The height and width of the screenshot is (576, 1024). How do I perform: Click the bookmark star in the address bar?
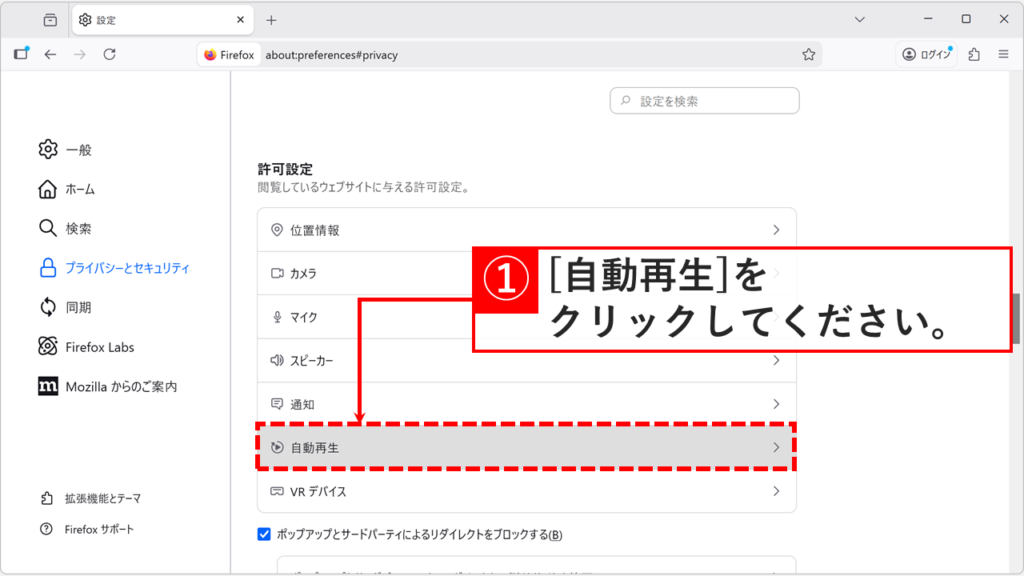pyautogui.click(x=807, y=55)
